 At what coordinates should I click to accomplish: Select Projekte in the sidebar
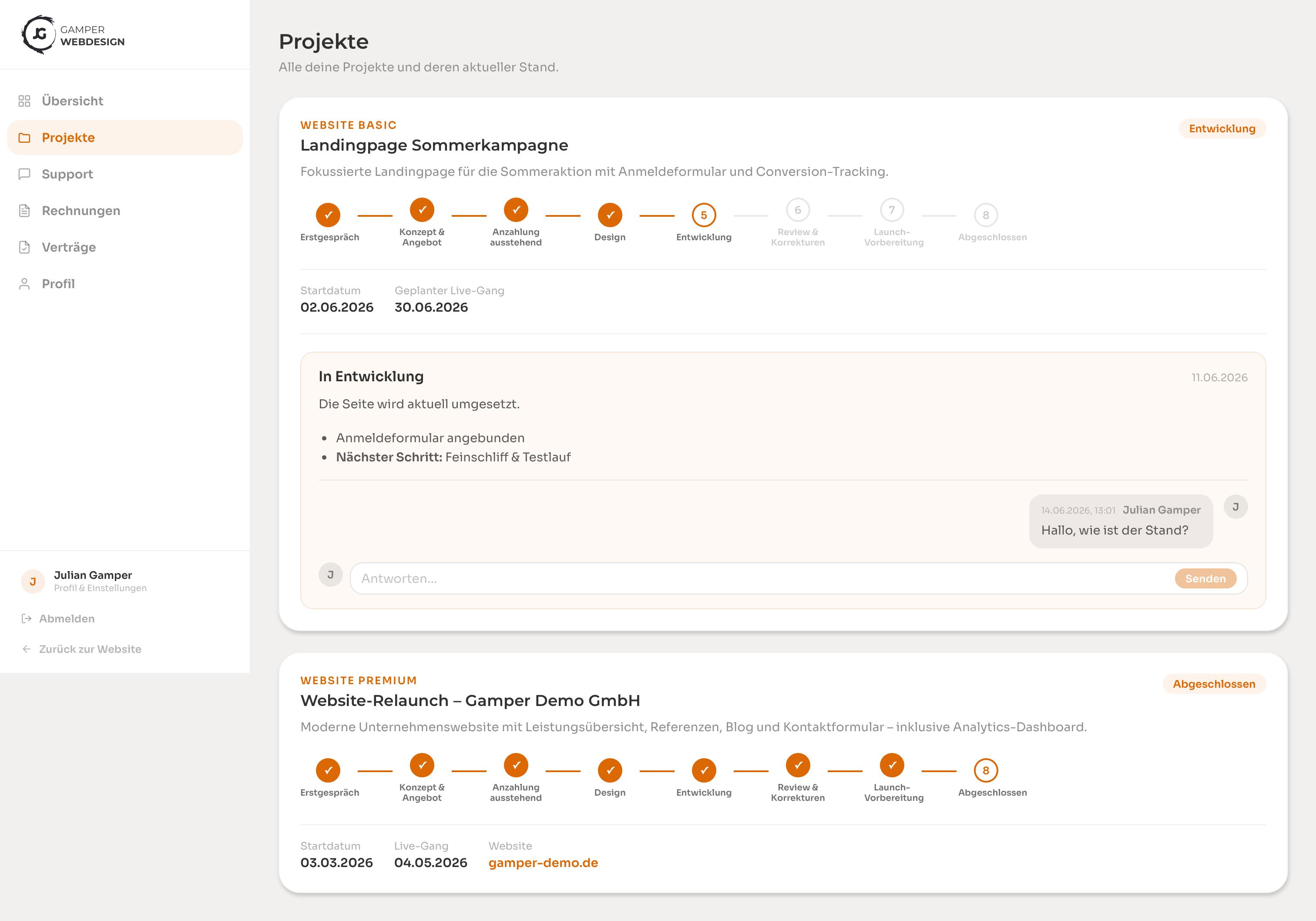125,138
